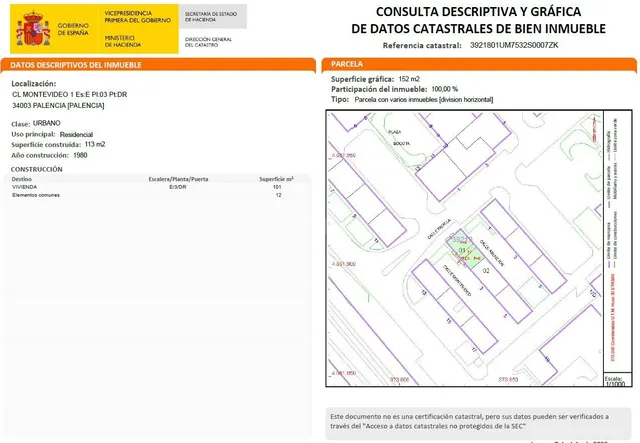This screenshot has width=640, height=443.
Task: Click the vertical map legend strip
Action: coord(618,241)
